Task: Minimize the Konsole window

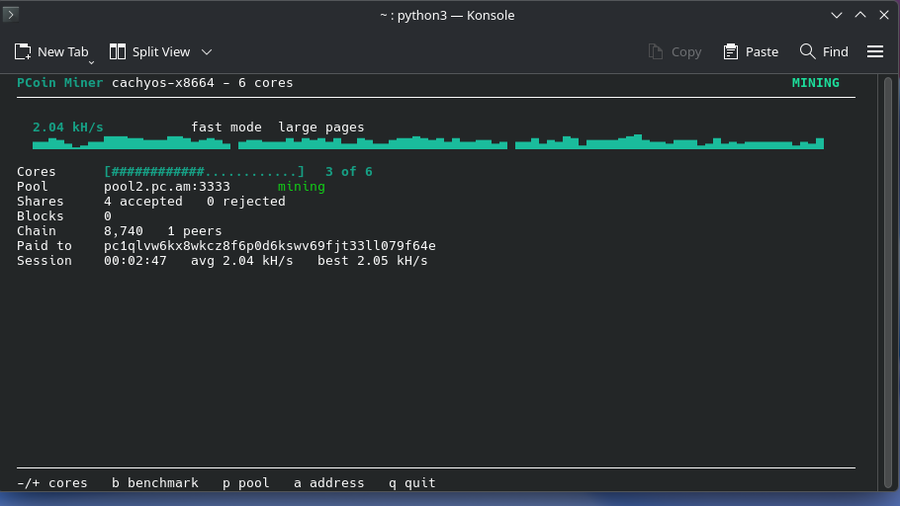Action: [x=836, y=15]
